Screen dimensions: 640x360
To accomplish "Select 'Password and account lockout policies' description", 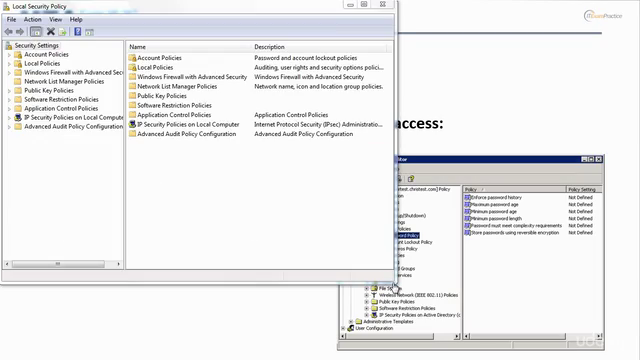I will coord(306,58).
